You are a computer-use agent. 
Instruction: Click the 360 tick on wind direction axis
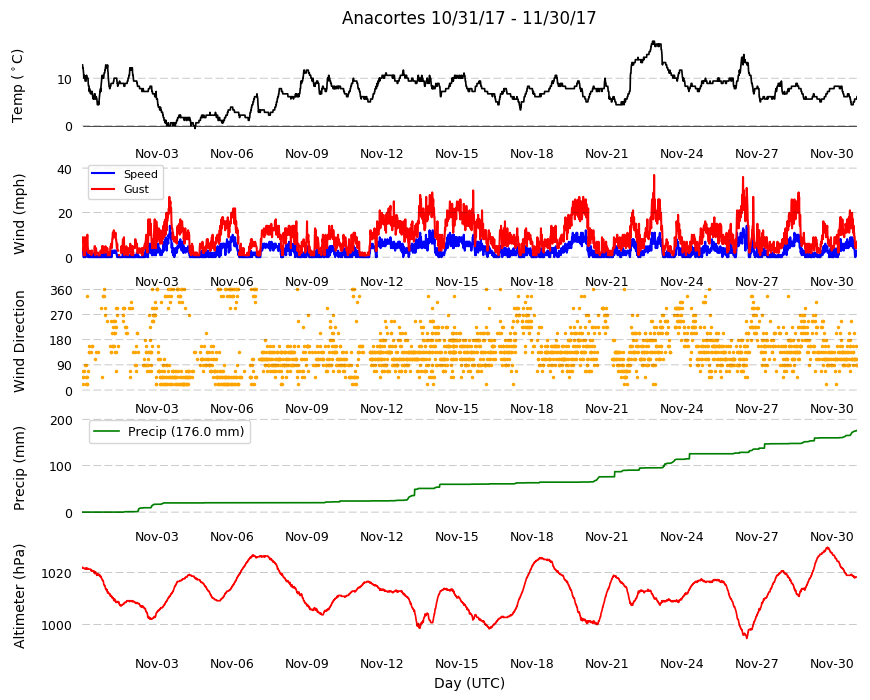point(62,291)
